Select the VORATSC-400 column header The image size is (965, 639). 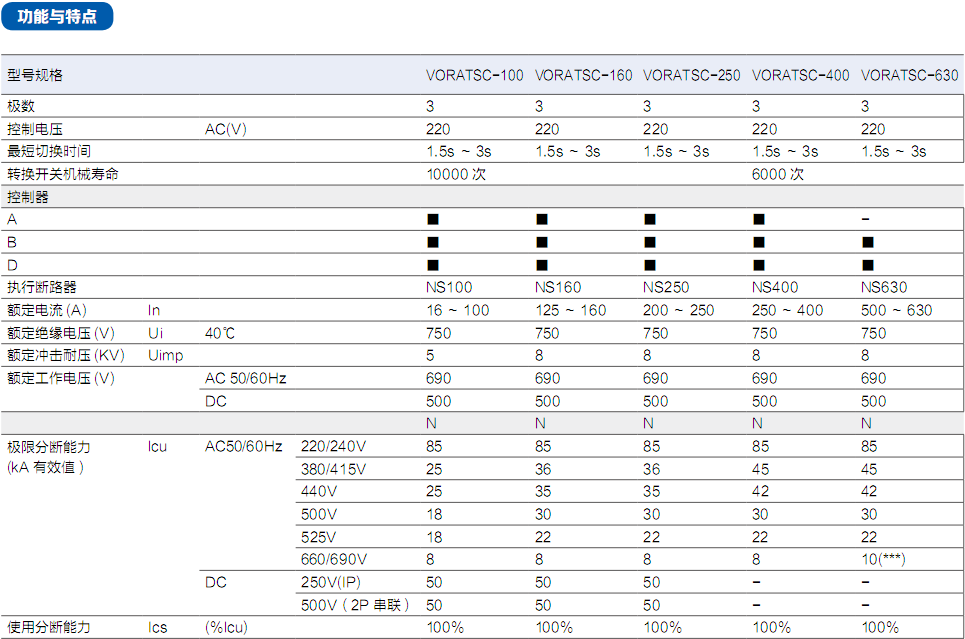click(801, 76)
